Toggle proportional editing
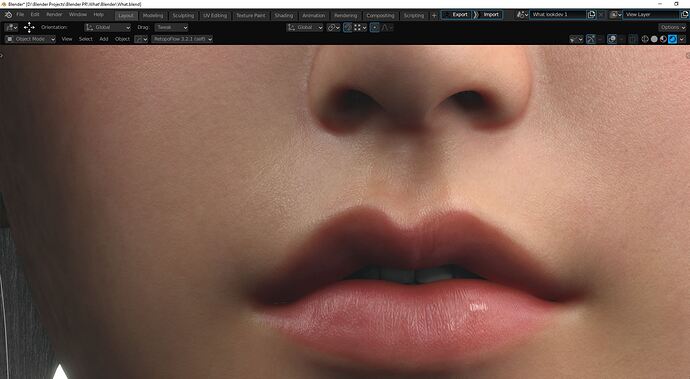 [374, 27]
